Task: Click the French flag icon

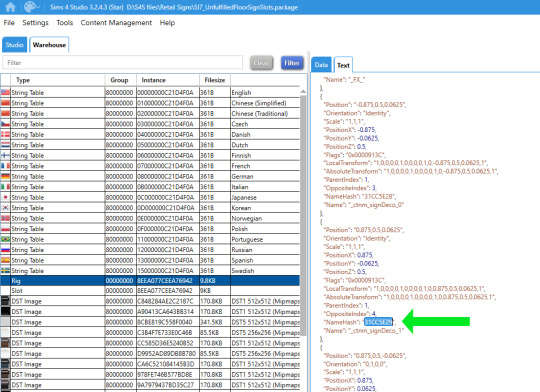Action: (5, 166)
